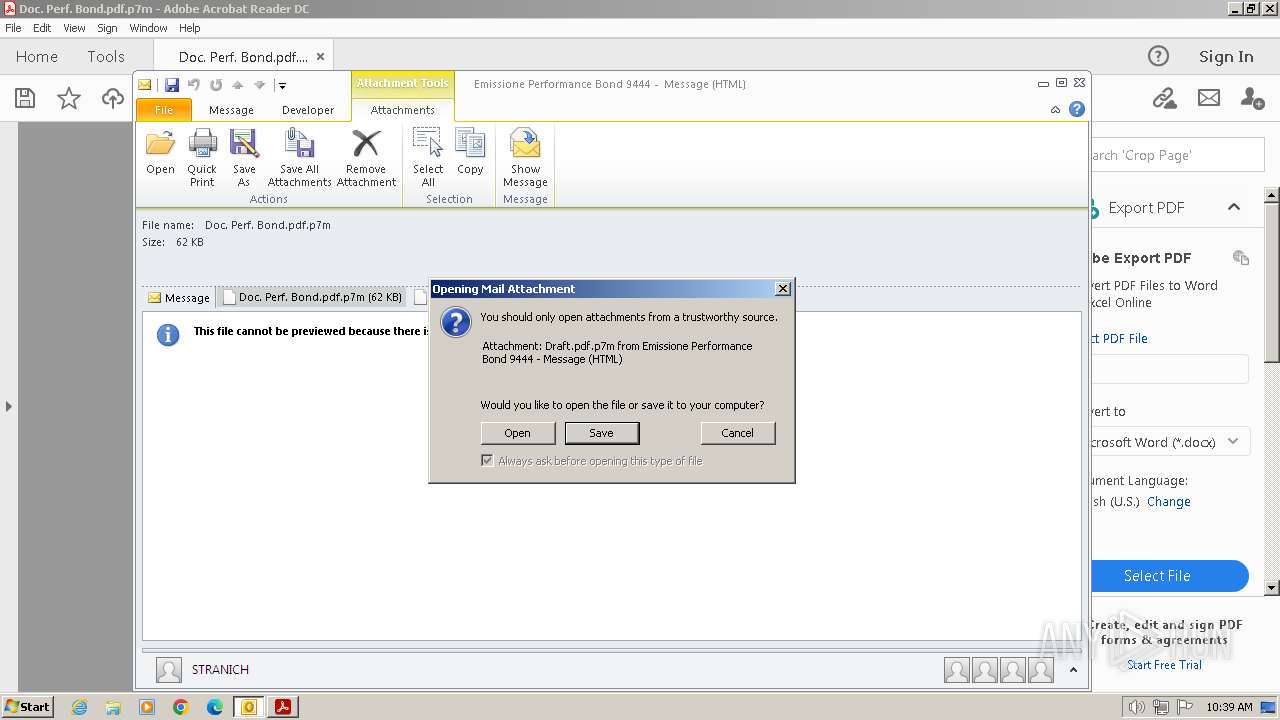Select Doc. Perf. Bond.pdf.p7m attachment tab
Image resolution: width=1280 pixels, height=720 pixels.
pos(313,297)
